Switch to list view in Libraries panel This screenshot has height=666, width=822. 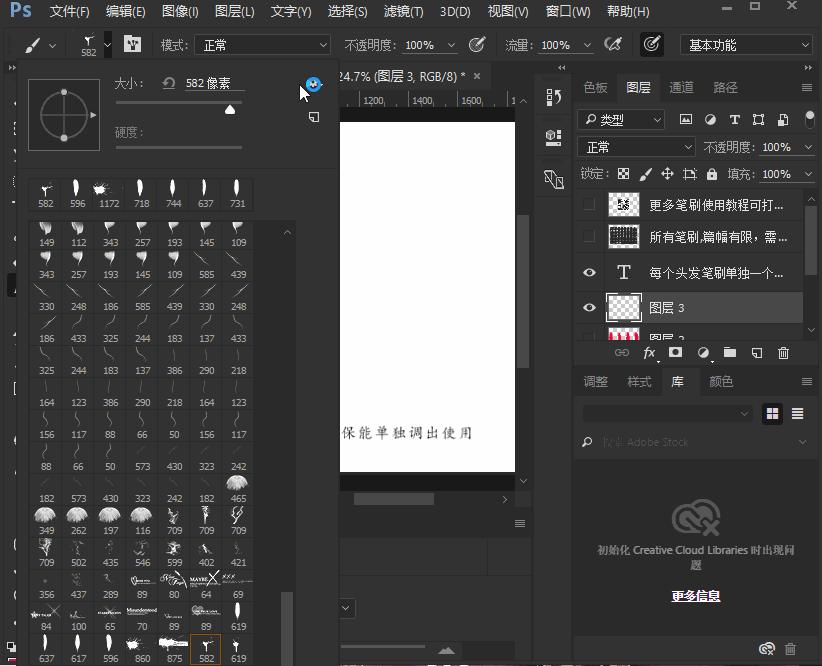797,413
